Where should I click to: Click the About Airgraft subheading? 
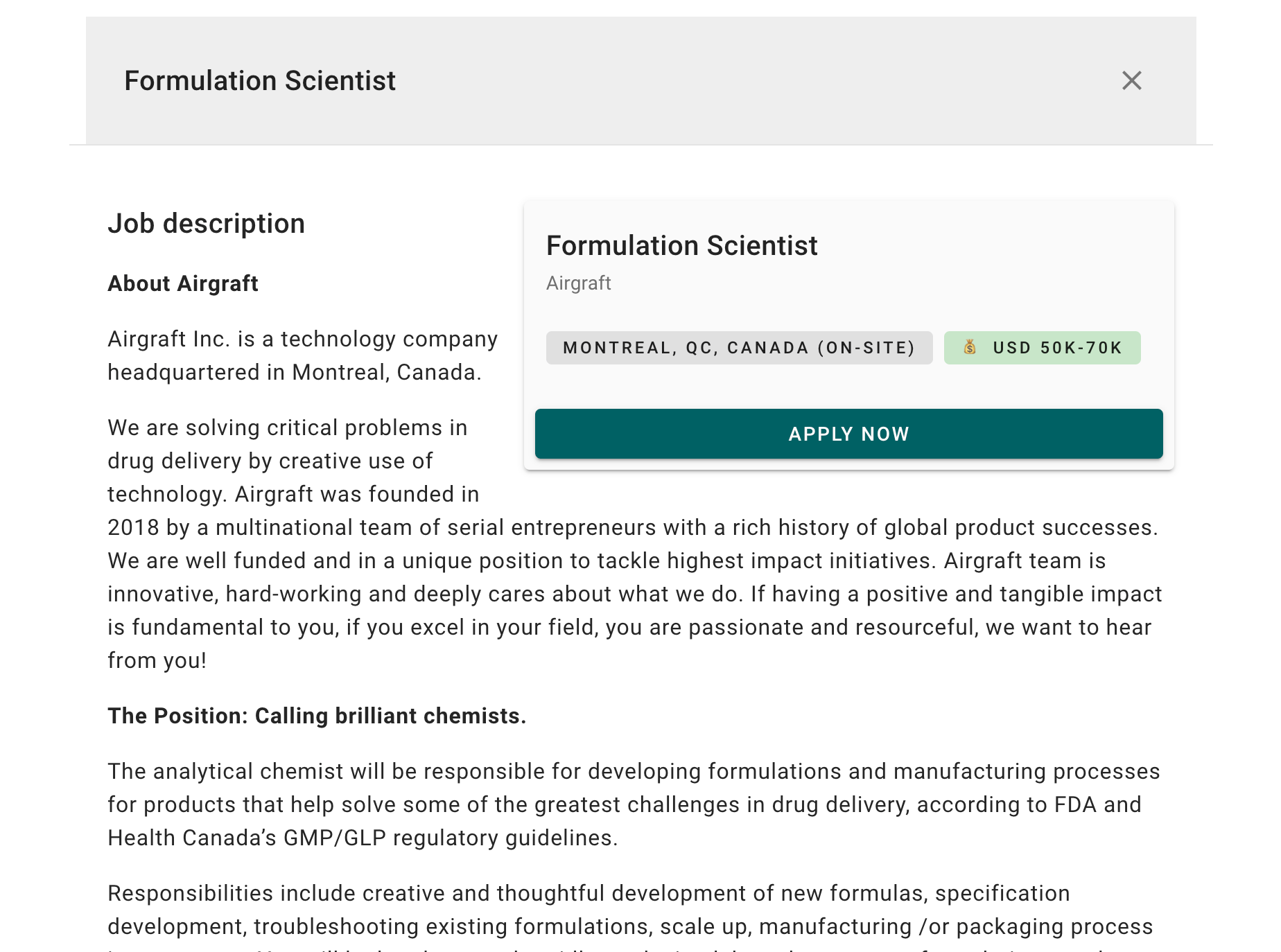pos(183,283)
